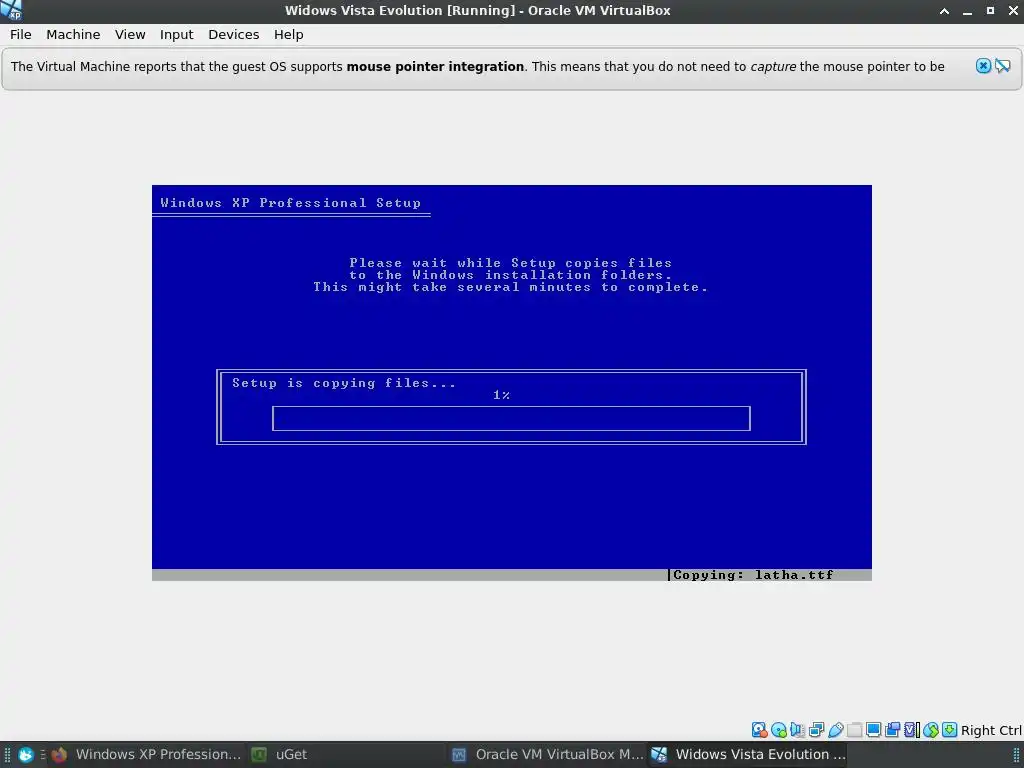Click the 'mouse pointer integration' bold text
Image resolution: width=1024 pixels, height=768 pixels.
(x=435, y=67)
